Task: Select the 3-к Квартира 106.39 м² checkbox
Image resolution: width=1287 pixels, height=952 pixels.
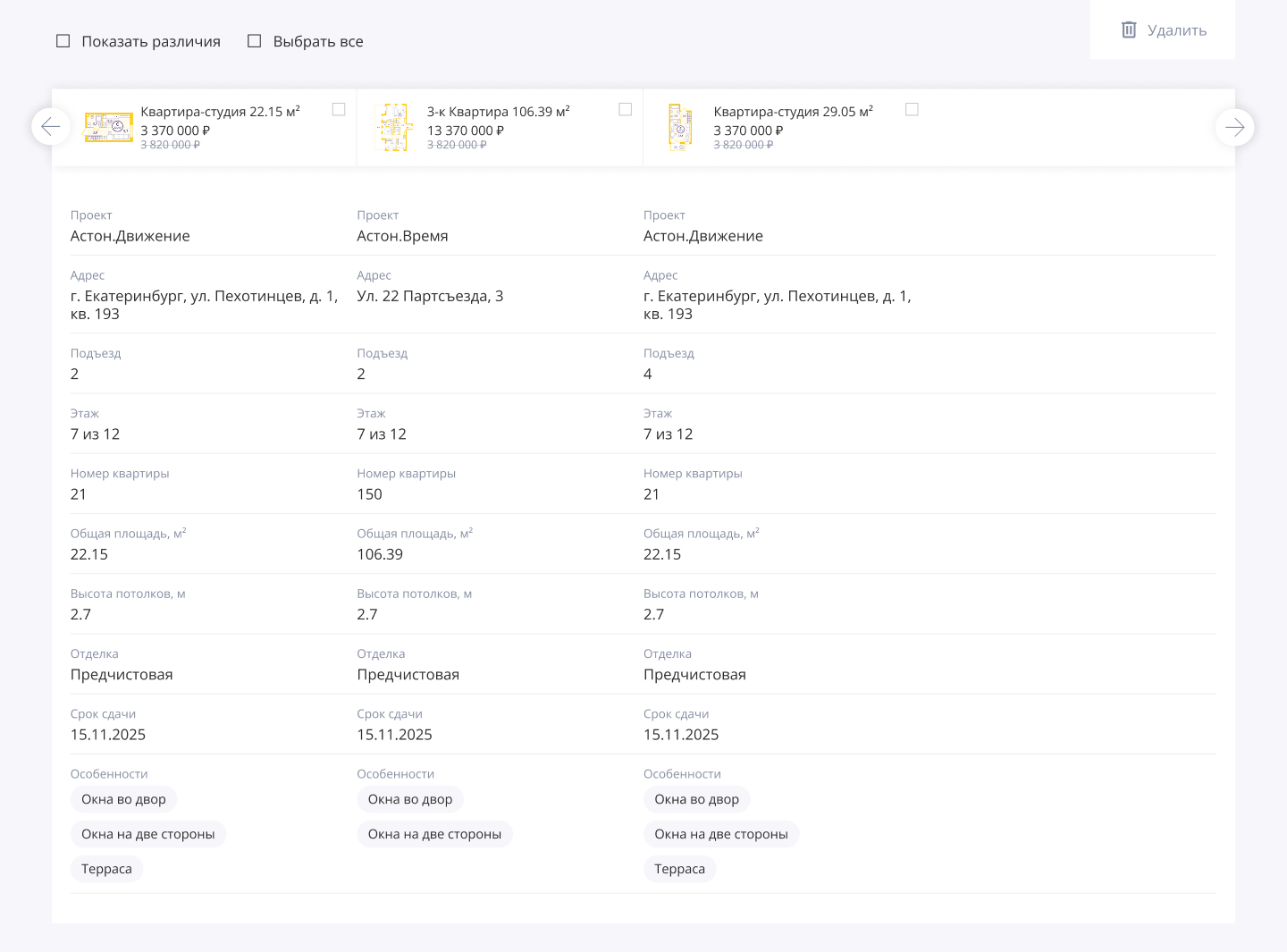Action: click(x=626, y=109)
